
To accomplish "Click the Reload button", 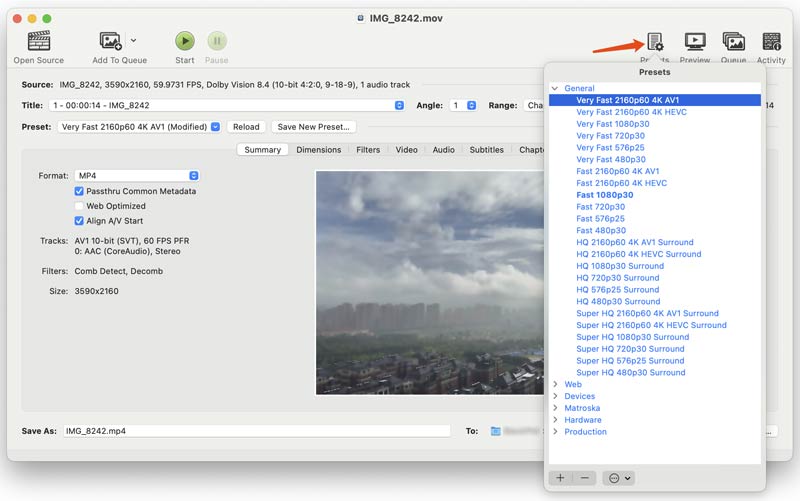I will pos(246,127).
